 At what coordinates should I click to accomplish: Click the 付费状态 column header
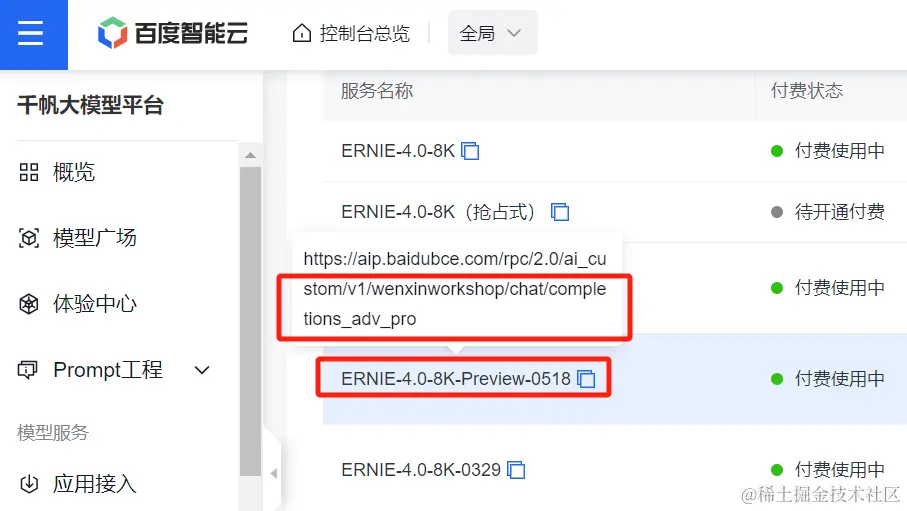pyautogui.click(x=806, y=91)
